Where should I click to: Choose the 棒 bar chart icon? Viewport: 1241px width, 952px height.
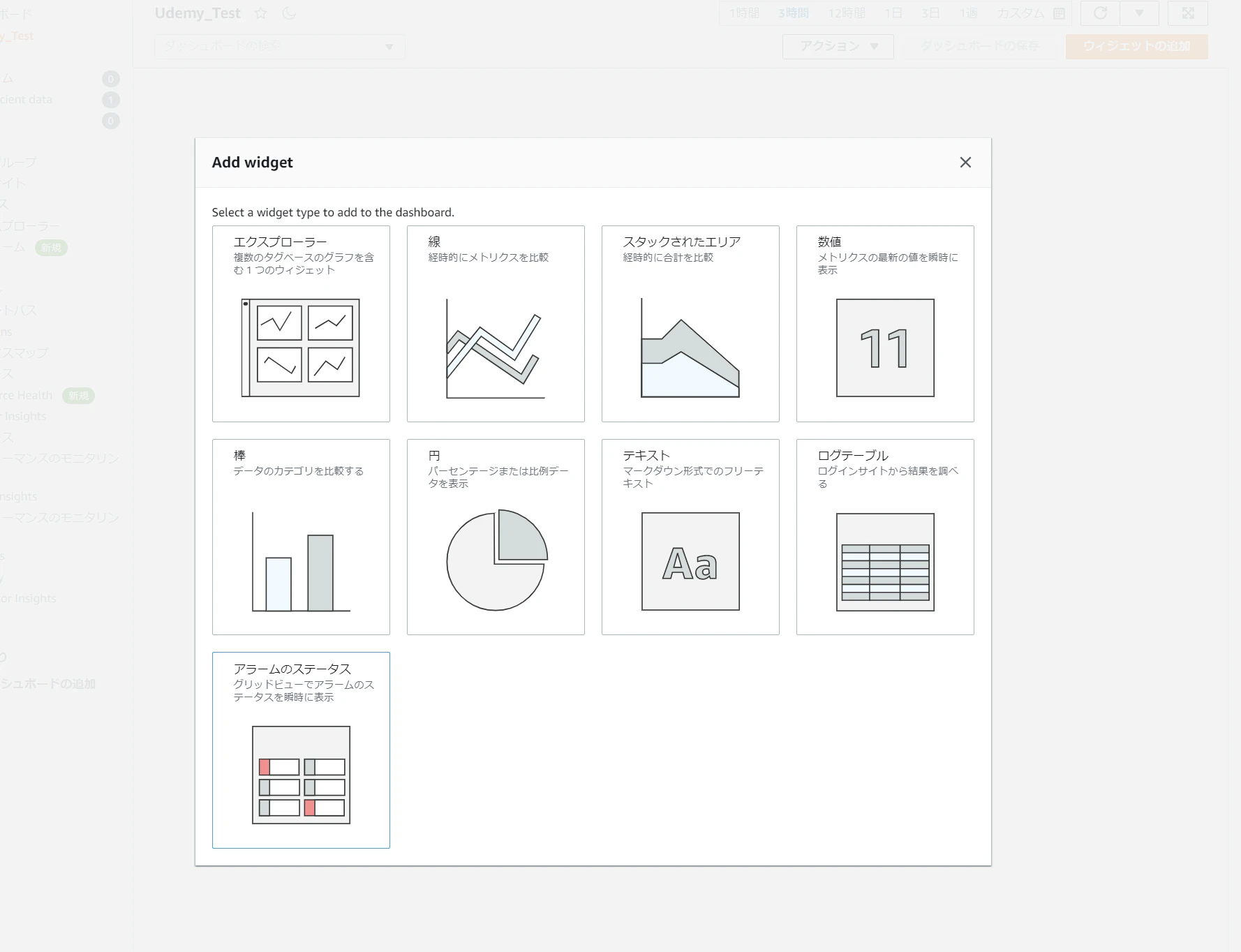coord(301,562)
